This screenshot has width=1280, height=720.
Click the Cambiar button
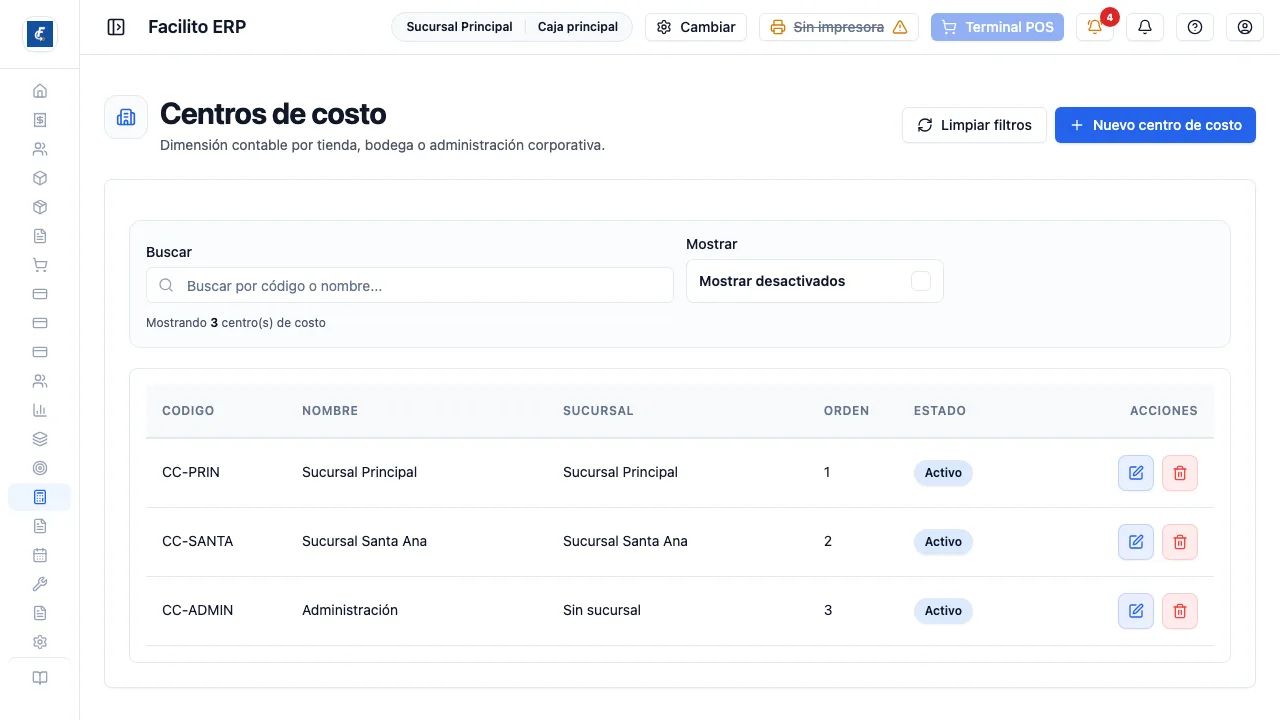point(696,27)
